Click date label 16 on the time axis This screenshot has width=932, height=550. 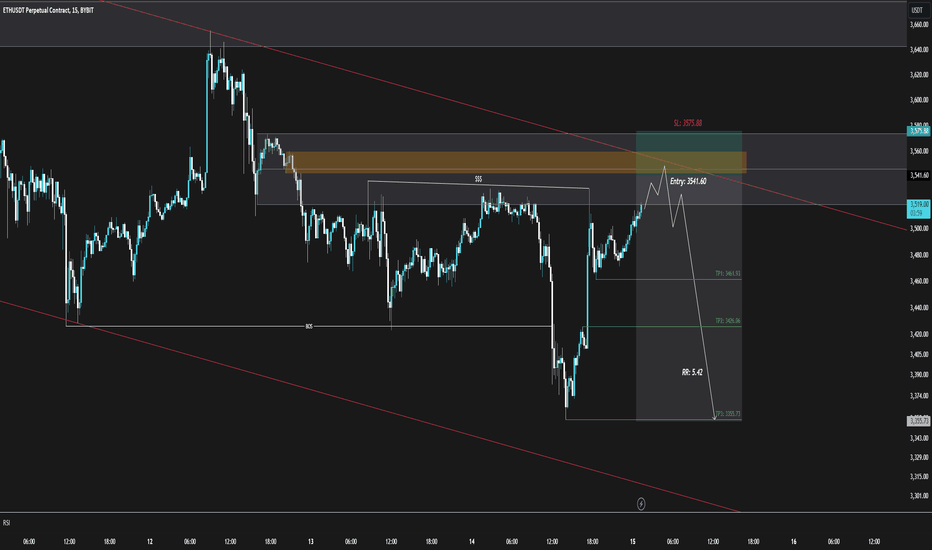coord(794,542)
